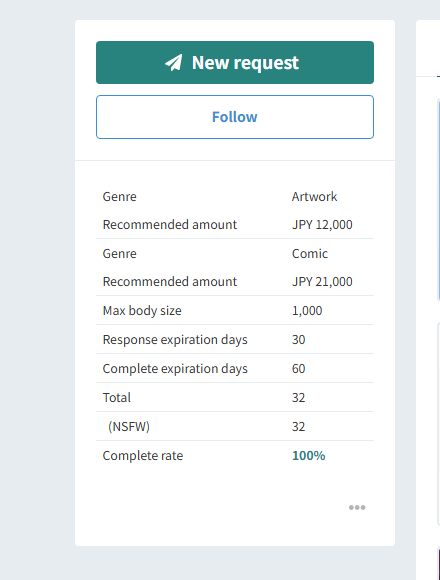
Task: Click the JPY 21,000 recommended amount
Action: click(322, 281)
